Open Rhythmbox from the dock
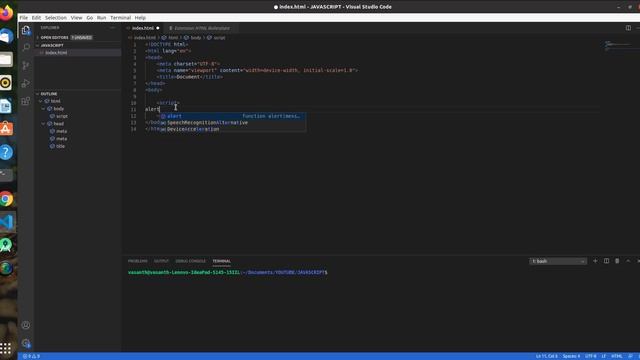640x360 pixels. (6, 83)
